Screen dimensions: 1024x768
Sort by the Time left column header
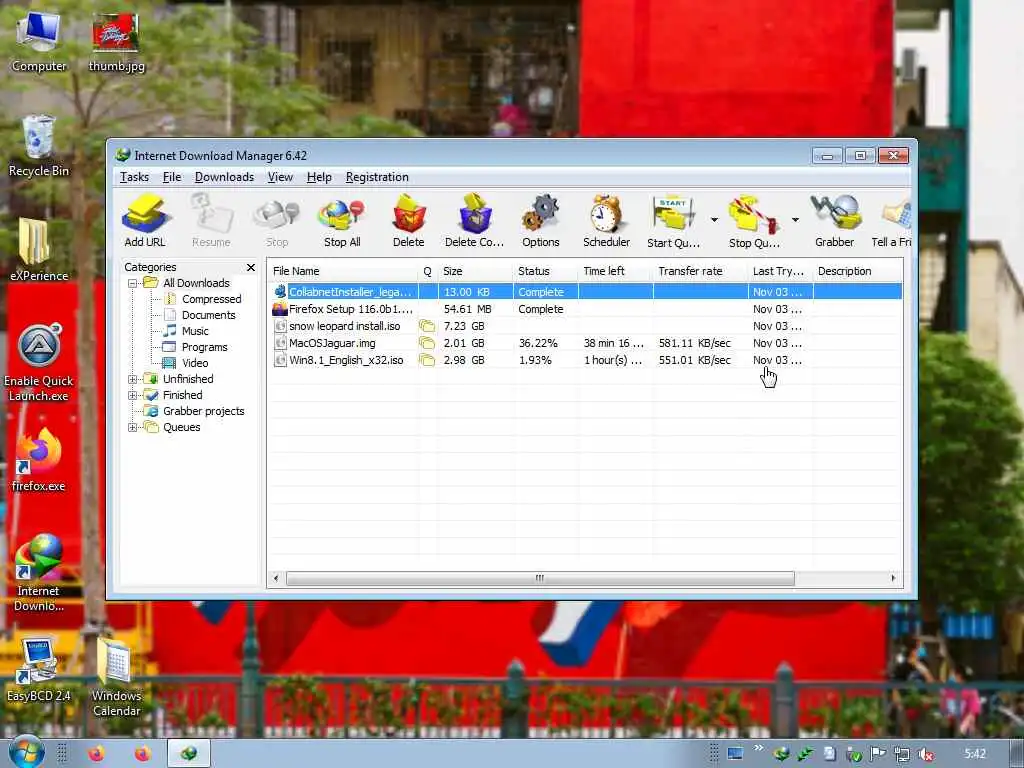[x=616, y=271]
